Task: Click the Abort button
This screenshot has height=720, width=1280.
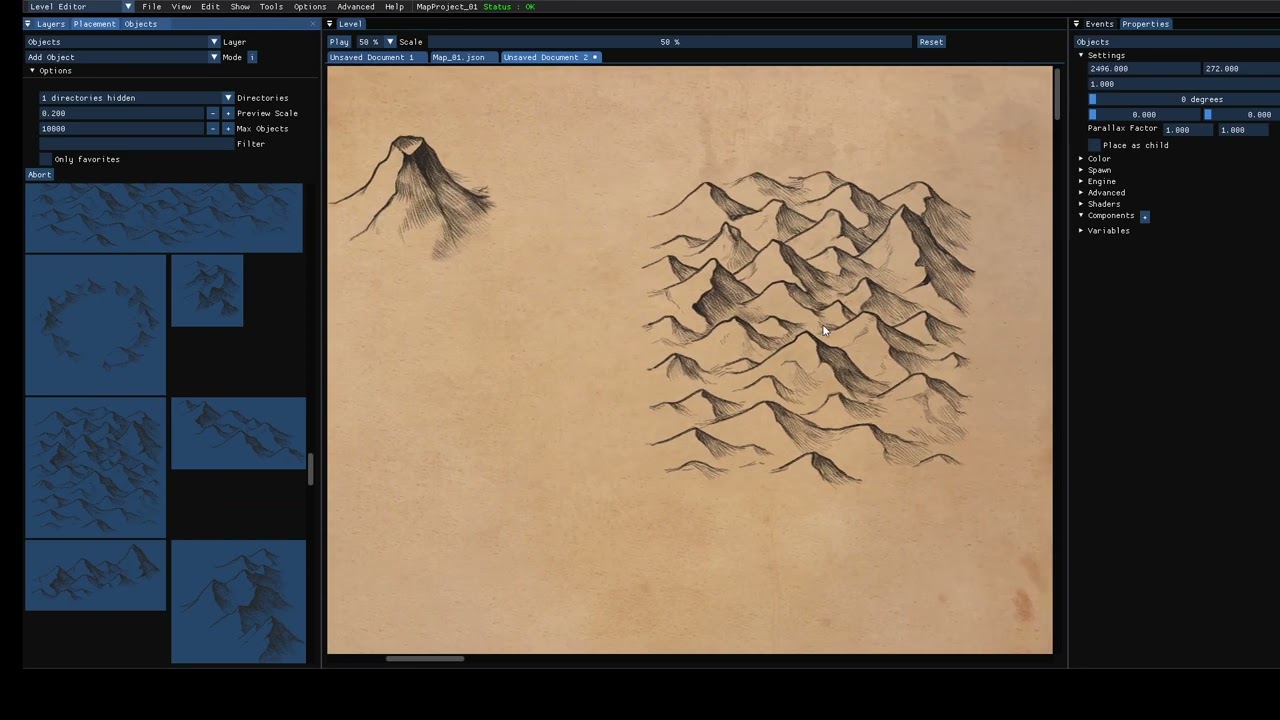Action: 39,175
